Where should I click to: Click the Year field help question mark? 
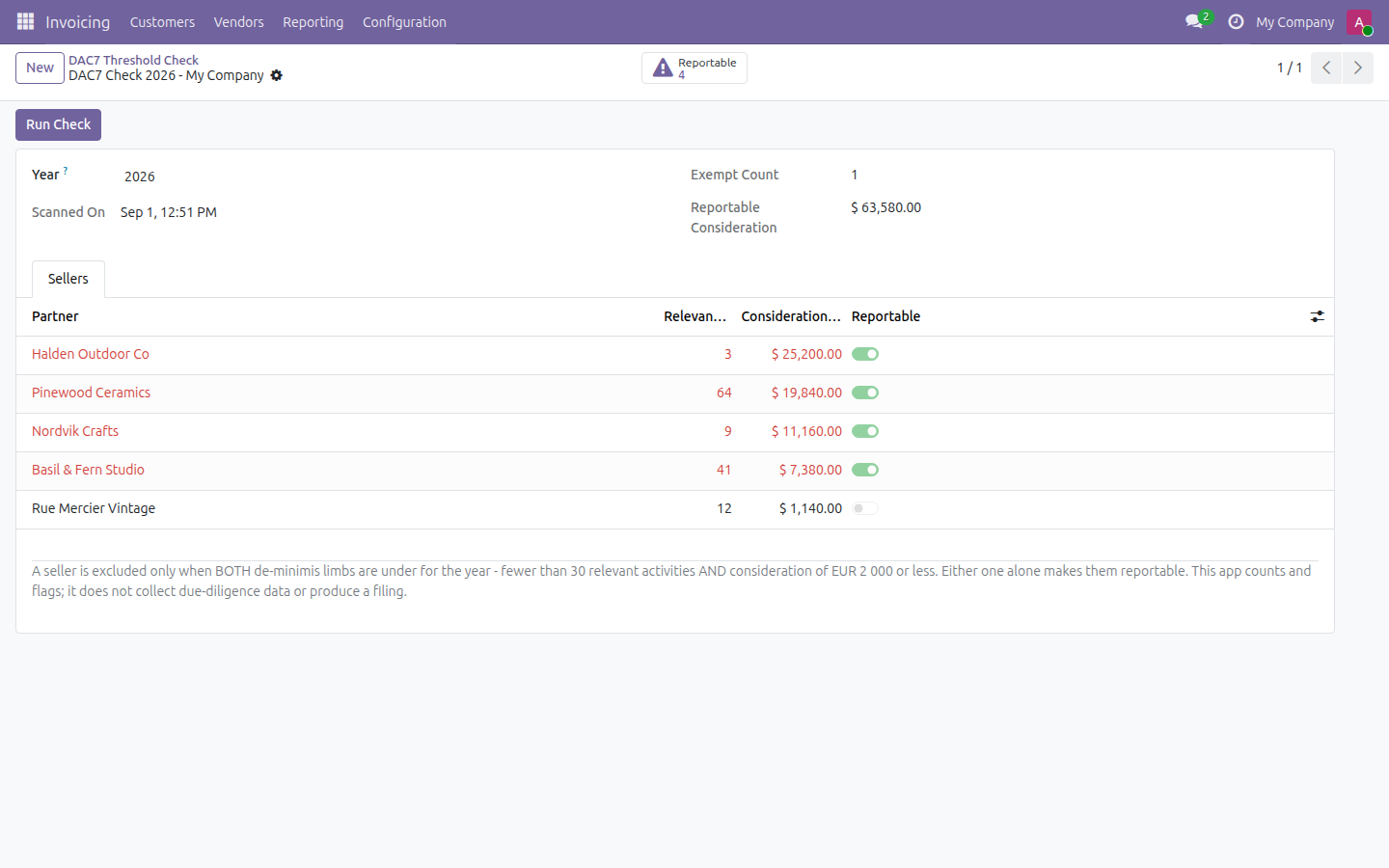coord(66,171)
